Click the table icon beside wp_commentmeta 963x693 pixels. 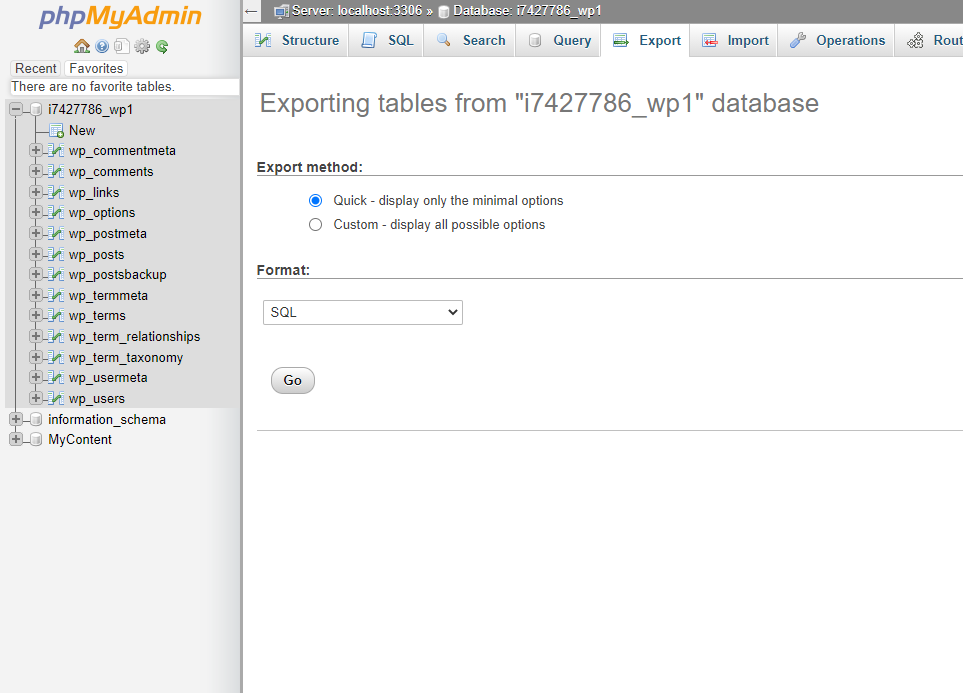[56, 151]
